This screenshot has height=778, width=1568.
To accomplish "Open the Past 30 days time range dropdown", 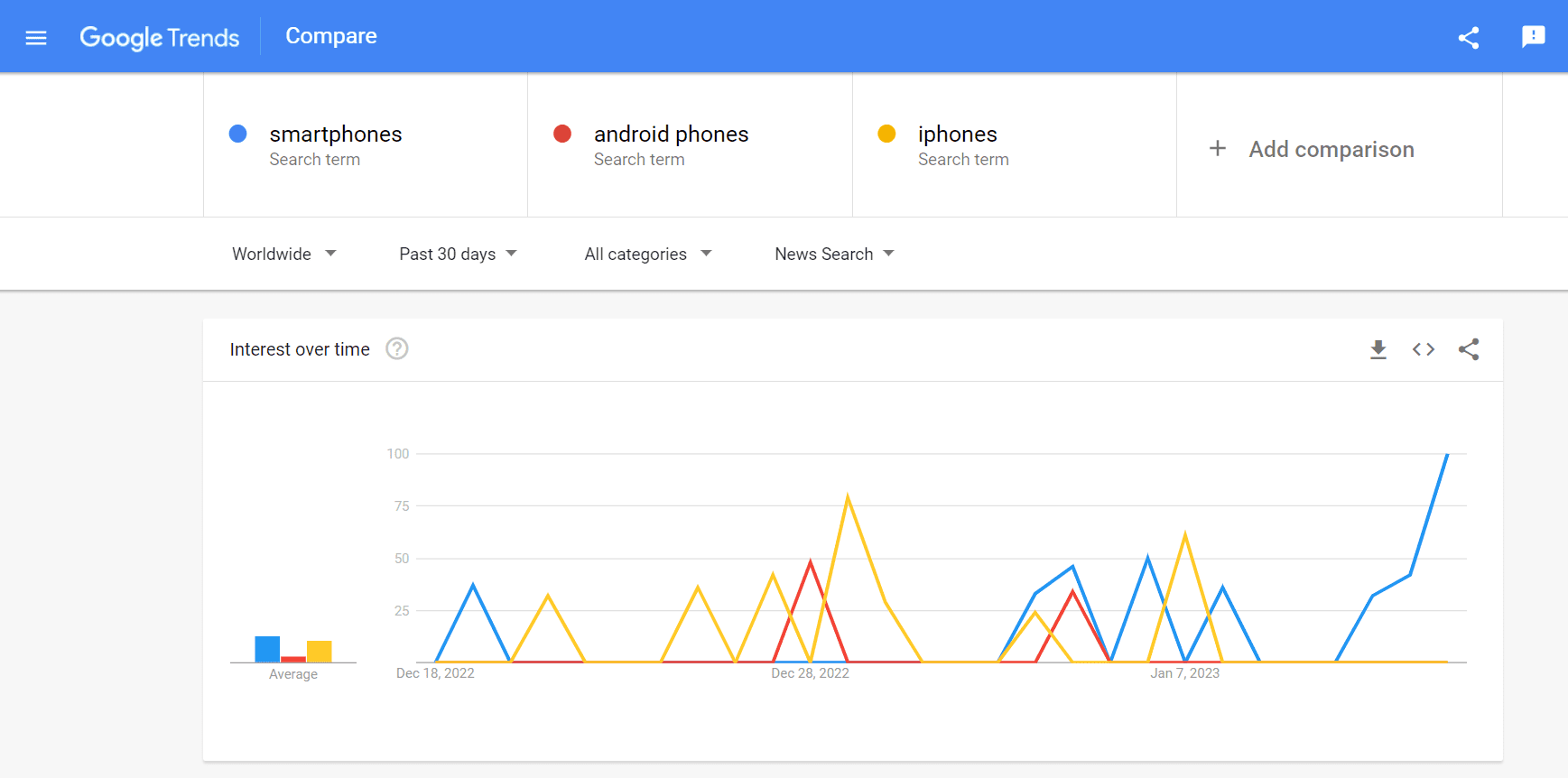I will 458,254.
